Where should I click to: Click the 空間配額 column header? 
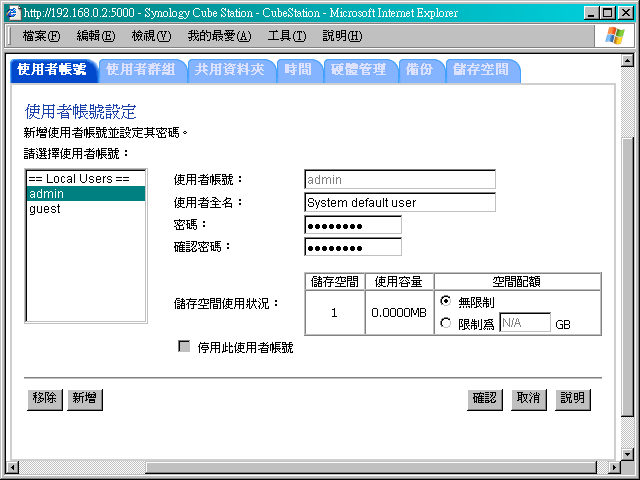(517, 282)
